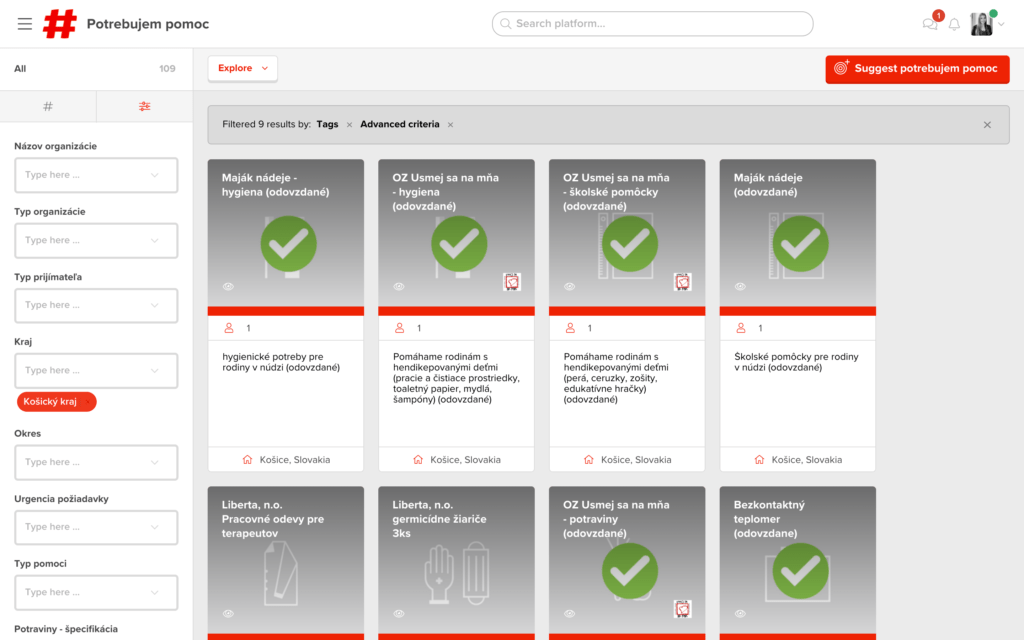
Task: Open the notifications bell
Action: pyautogui.click(x=954, y=25)
